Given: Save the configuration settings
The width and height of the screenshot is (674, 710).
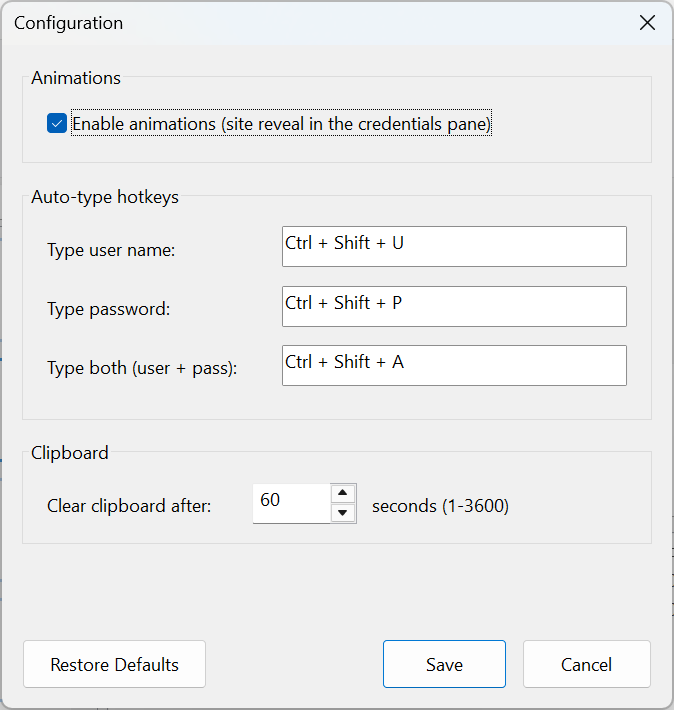Looking at the screenshot, I should (444, 664).
